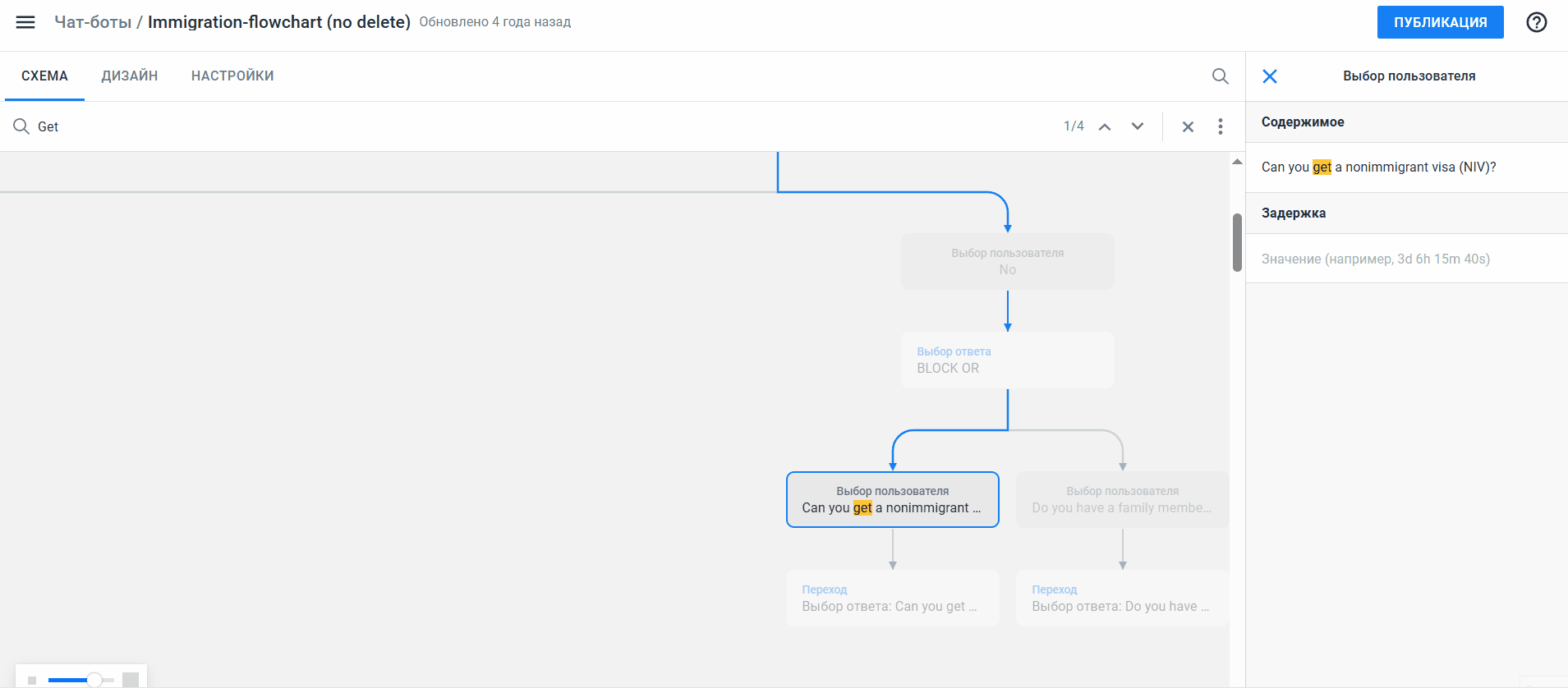Click the Задержка value input field

click(1406, 259)
